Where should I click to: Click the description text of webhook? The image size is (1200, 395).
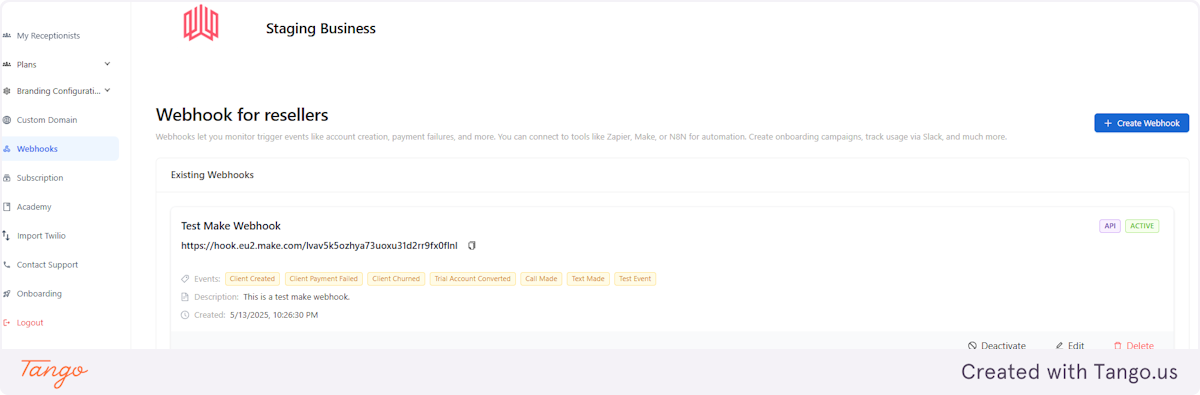296,297
